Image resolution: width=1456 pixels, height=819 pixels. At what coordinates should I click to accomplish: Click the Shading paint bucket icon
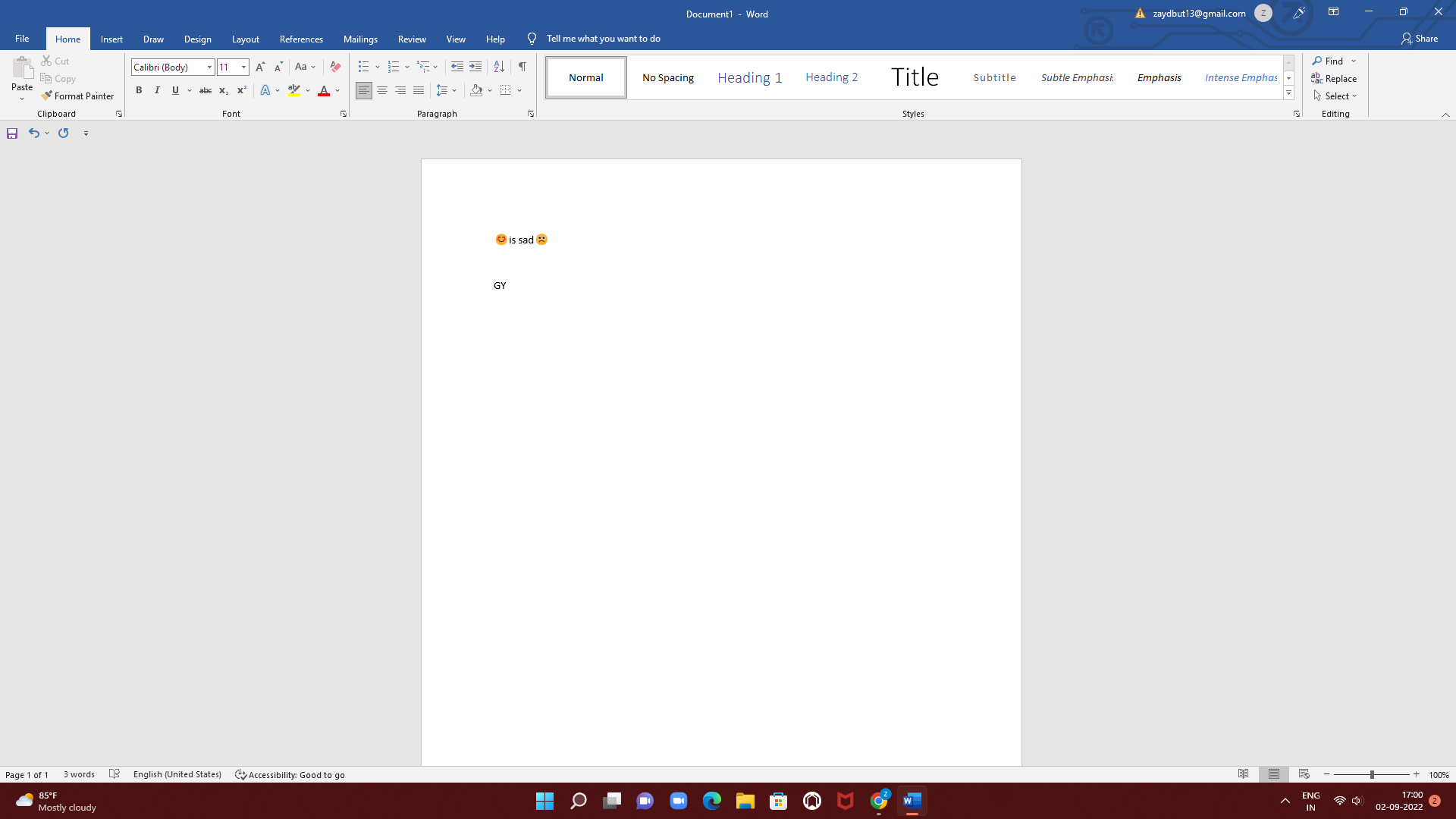476,90
